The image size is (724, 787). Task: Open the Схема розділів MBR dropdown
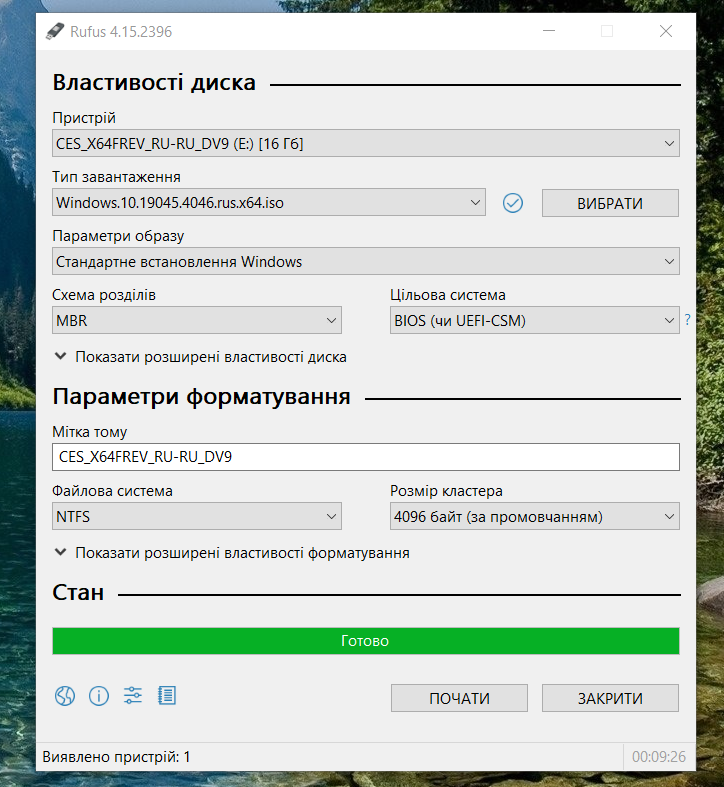point(197,320)
